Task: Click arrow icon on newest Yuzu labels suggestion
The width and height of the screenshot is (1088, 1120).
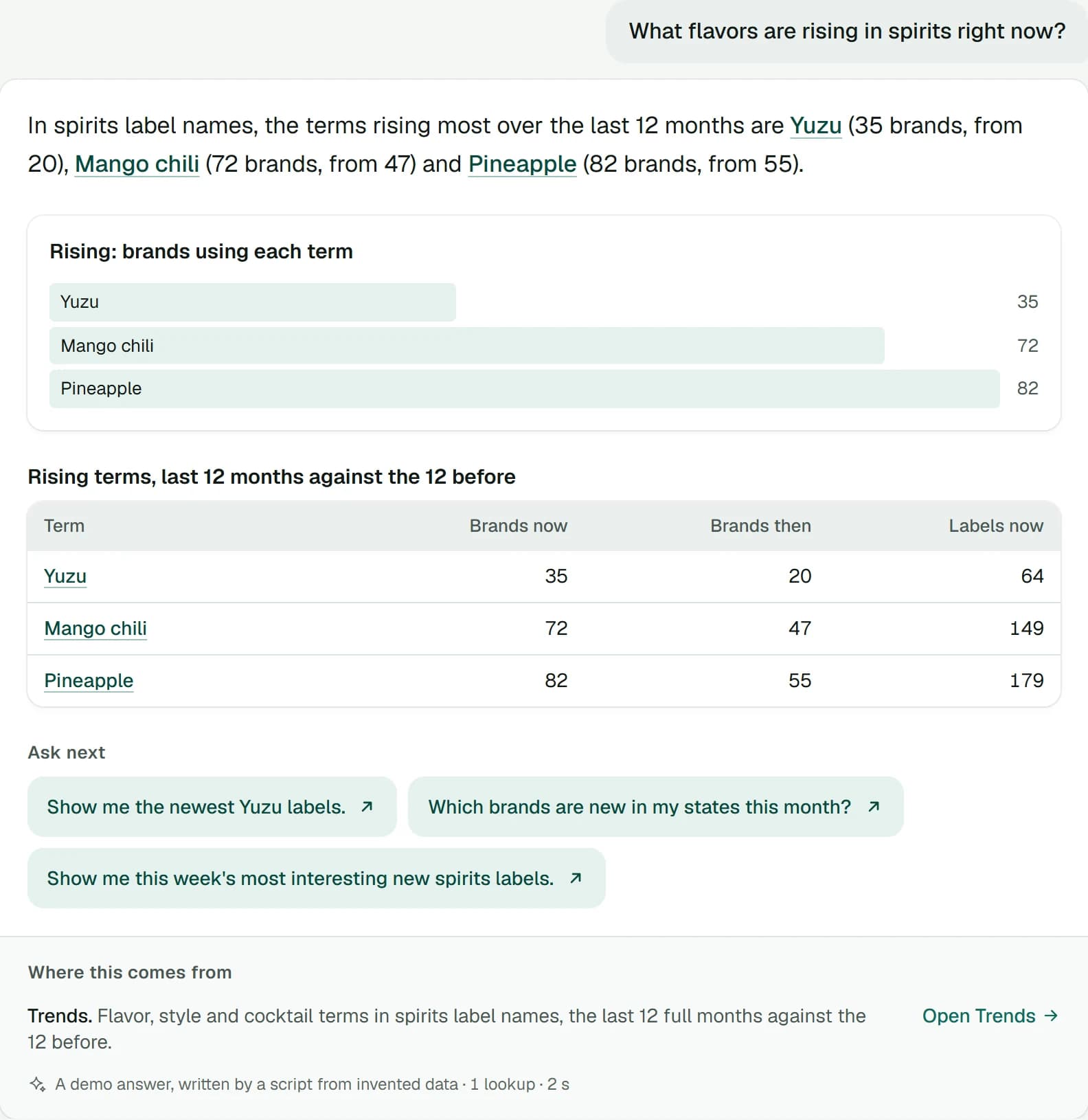Action: [367, 807]
